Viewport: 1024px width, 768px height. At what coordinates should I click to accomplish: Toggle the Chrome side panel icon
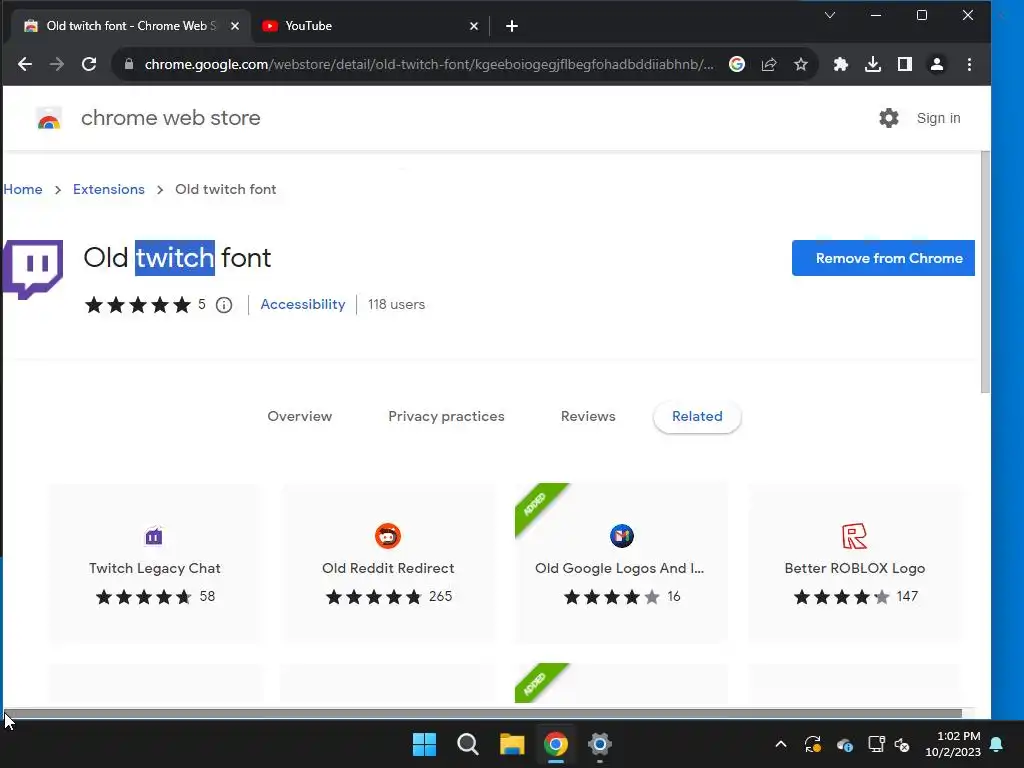point(904,64)
